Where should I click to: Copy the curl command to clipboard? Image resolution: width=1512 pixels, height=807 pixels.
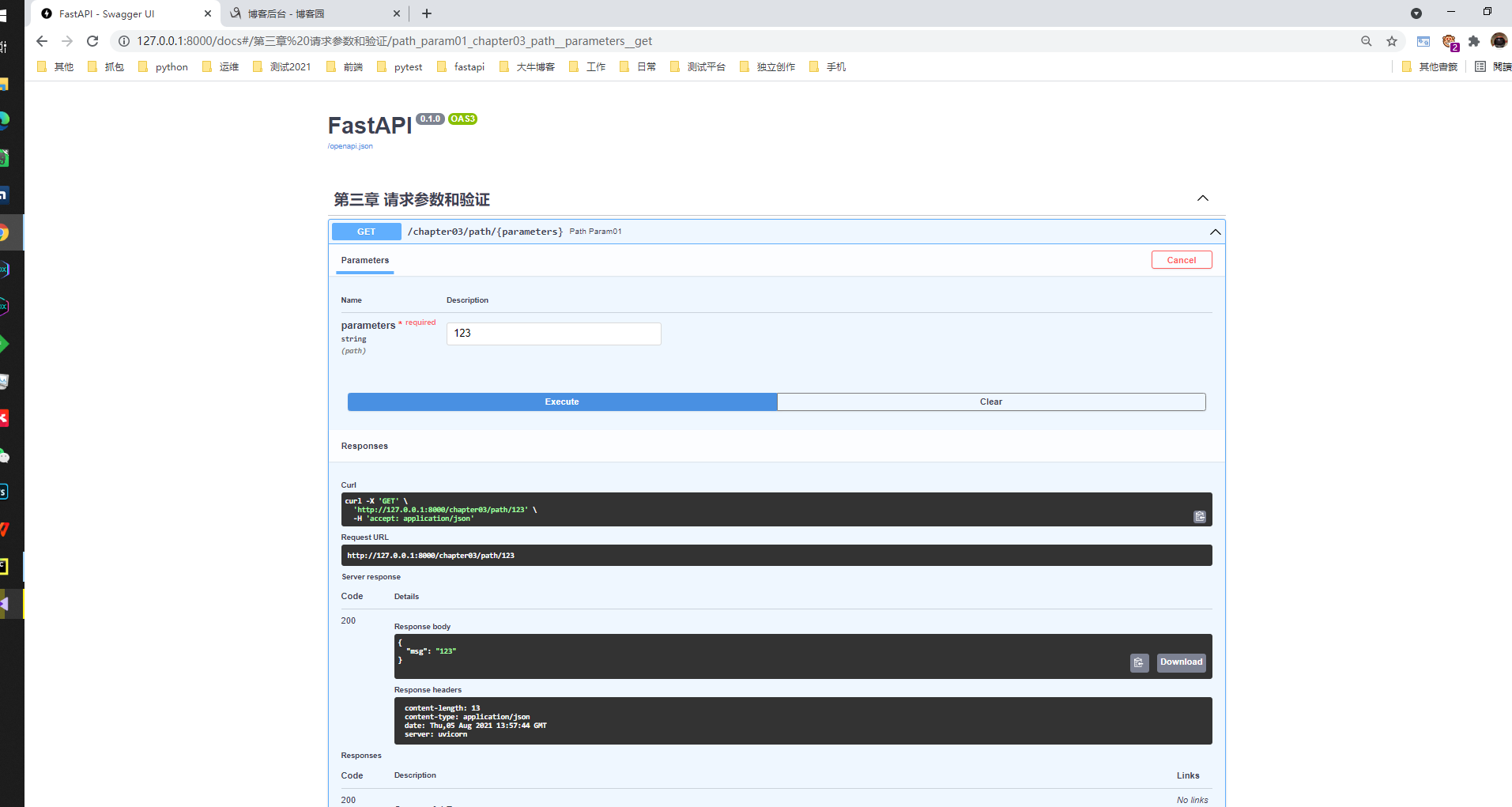coord(1200,517)
